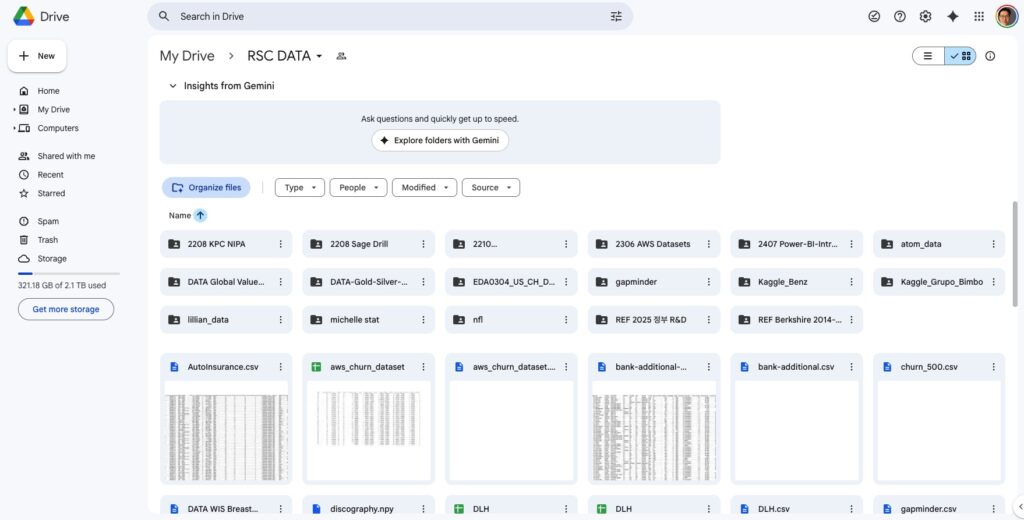Open Starred in the sidebar

pyautogui.click(x=51, y=193)
